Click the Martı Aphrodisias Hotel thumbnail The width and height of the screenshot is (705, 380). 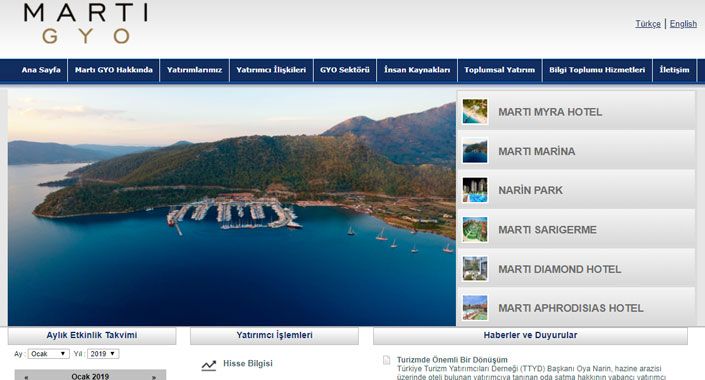pos(475,308)
